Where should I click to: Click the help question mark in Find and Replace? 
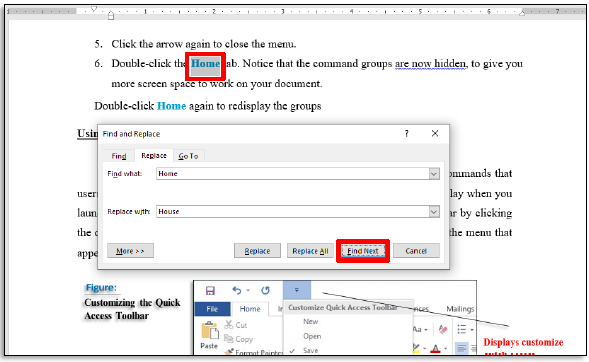(406, 134)
